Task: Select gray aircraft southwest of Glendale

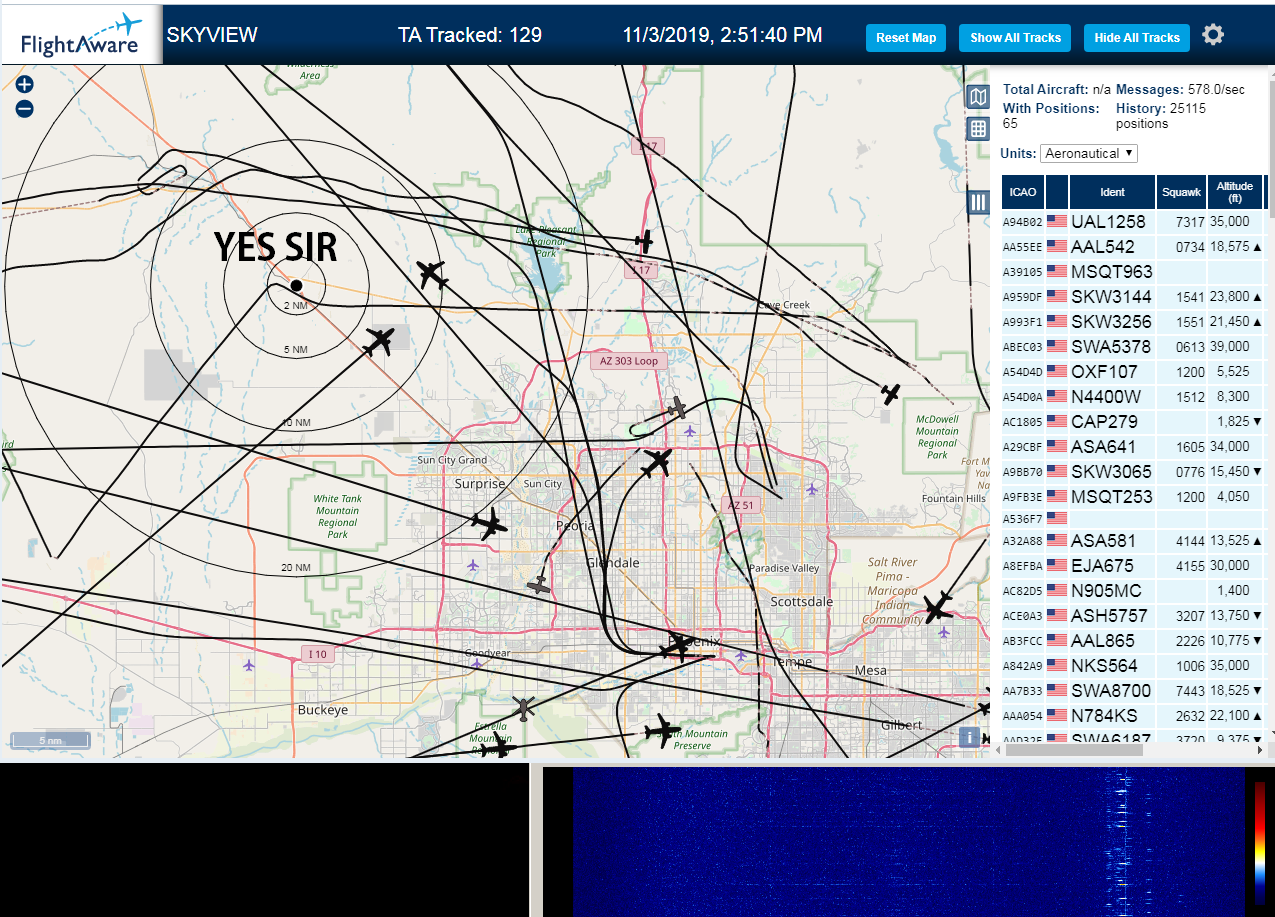Action: click(539, 585)
